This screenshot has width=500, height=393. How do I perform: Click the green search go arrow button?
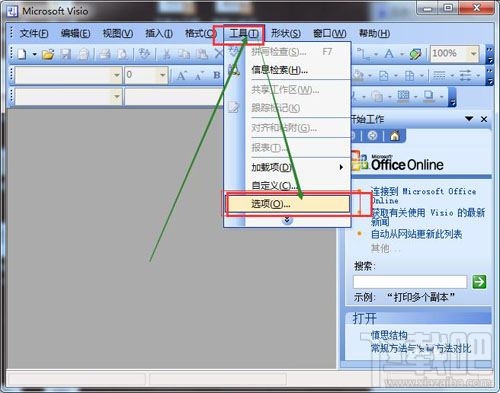pyautogui.click(x=479, y=282)
